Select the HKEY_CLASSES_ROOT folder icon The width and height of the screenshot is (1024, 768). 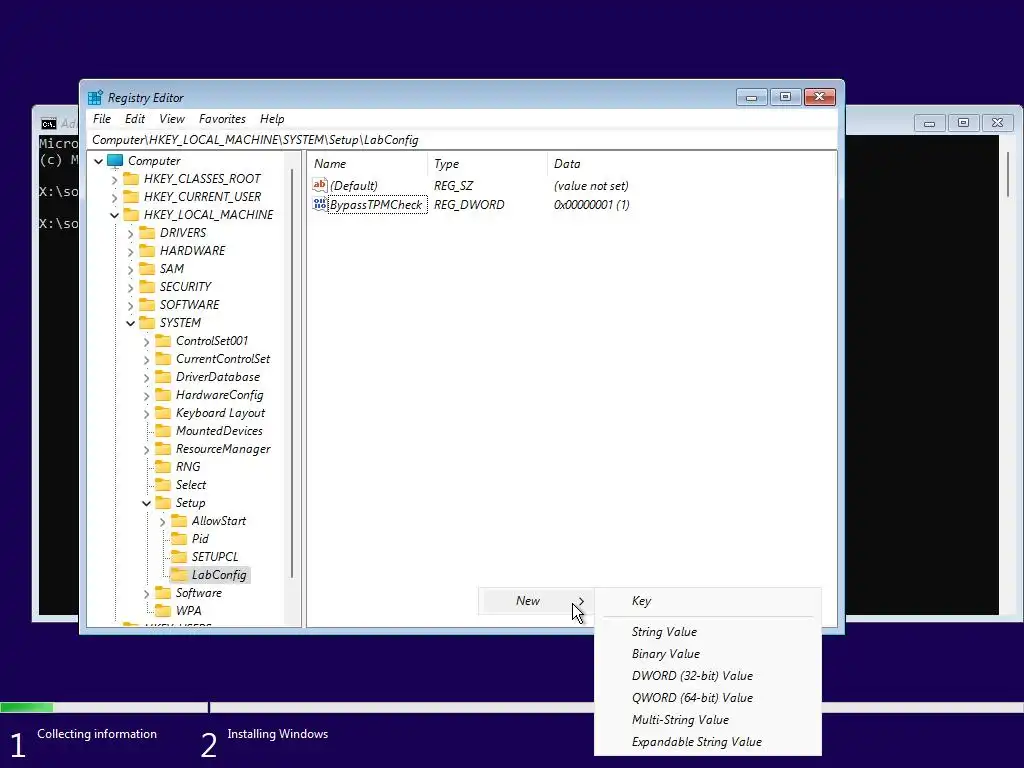pyautogui.click(x=131, y=178)
